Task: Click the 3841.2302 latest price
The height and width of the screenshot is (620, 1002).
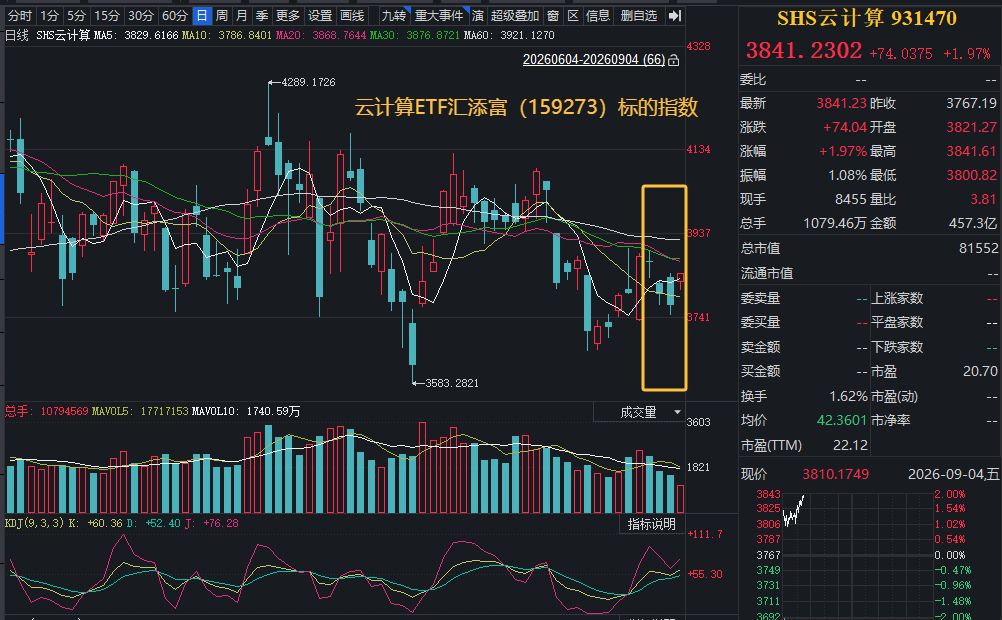Action: pyautogui.click(x=804, y=50)
